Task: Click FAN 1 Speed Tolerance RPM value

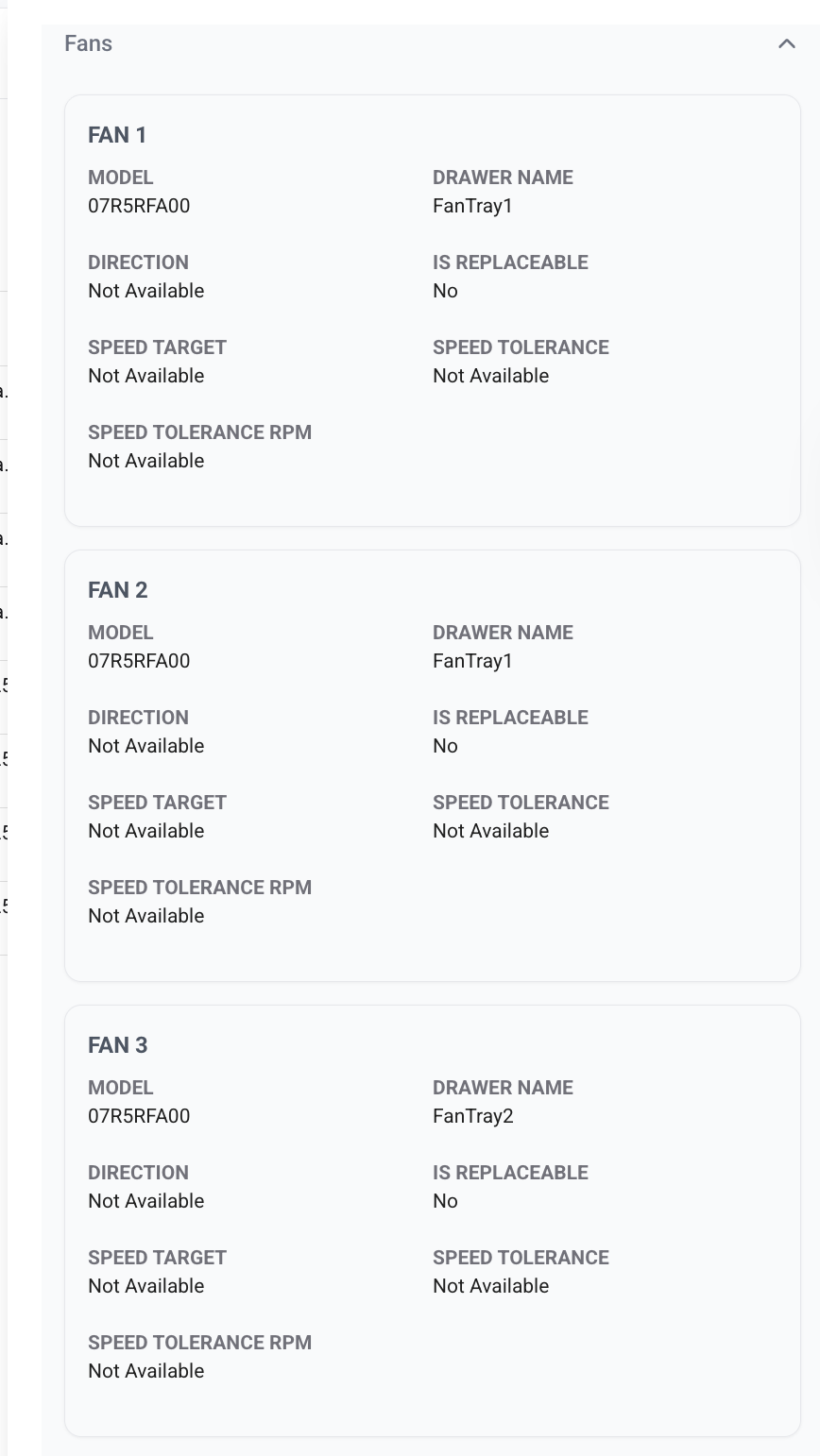Action: (145, 461)
